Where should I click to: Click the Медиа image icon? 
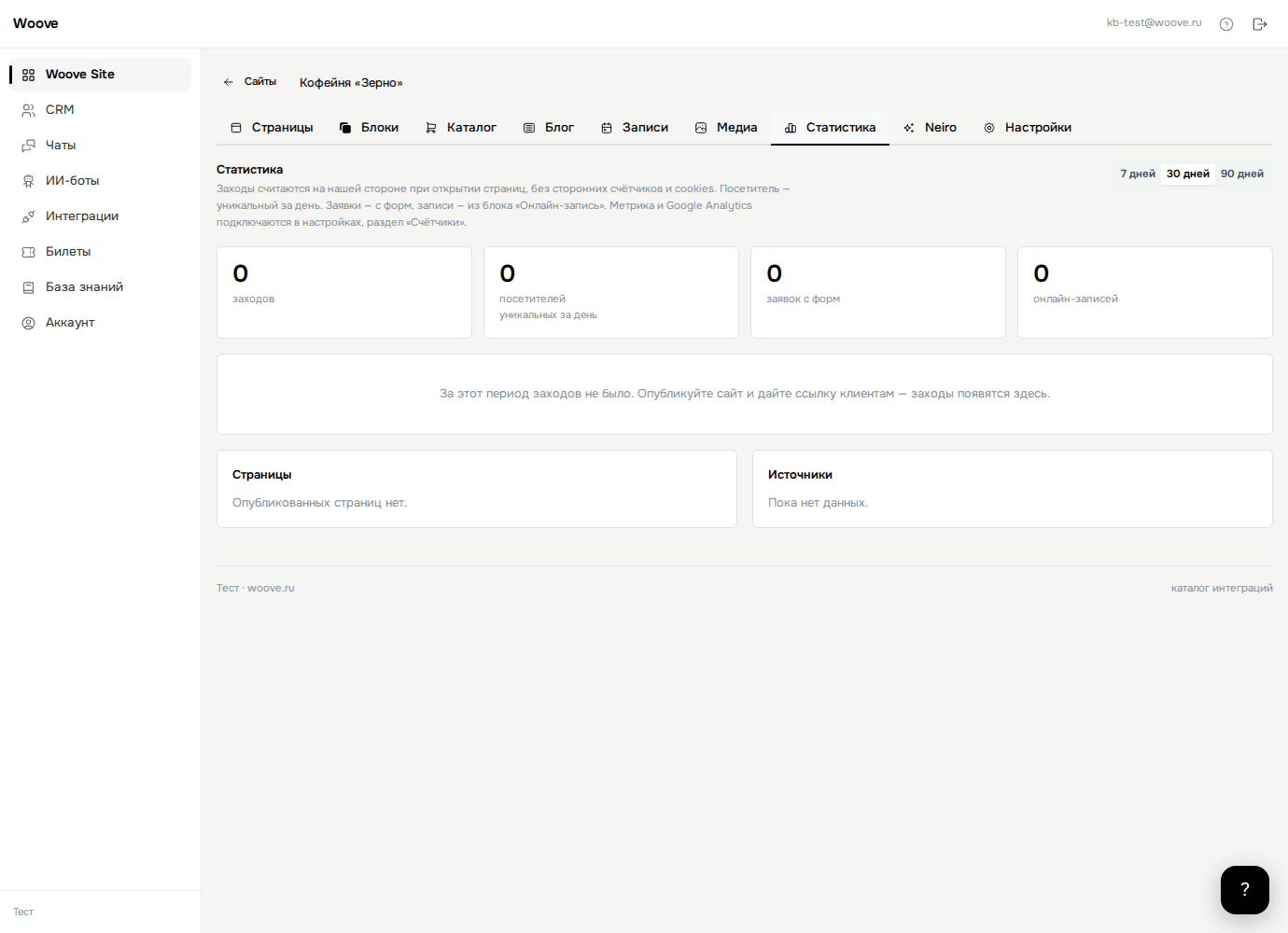pos(701,128)
